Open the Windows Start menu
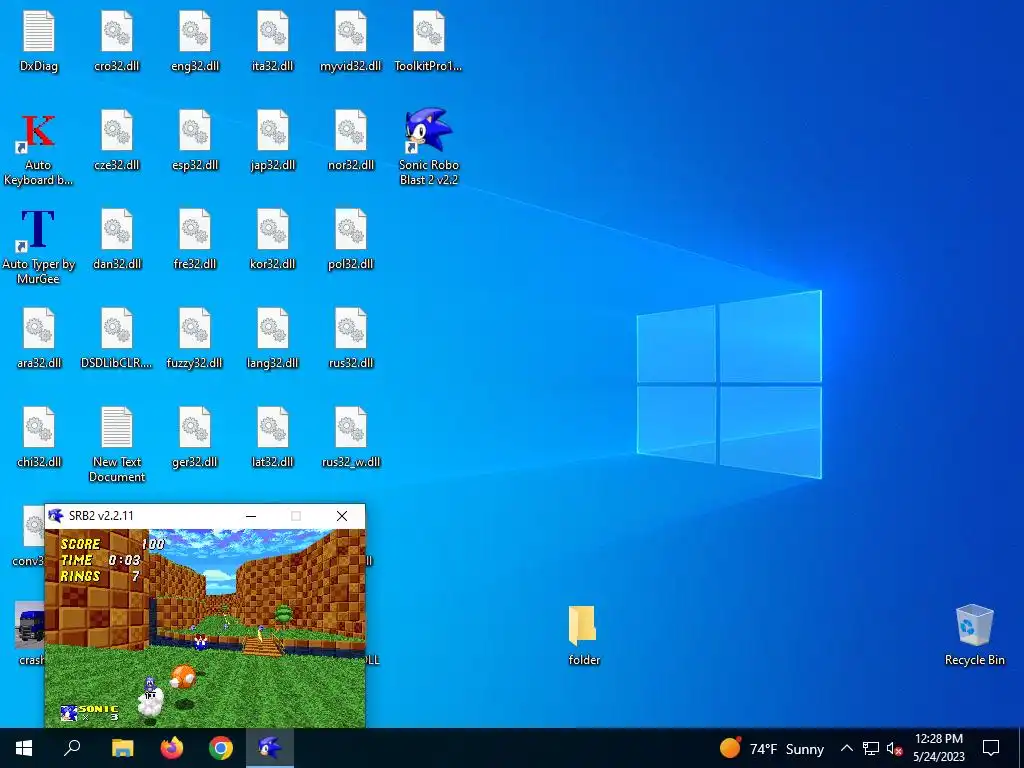1024x768 pixels. pyautogui.click(x=24, y=748)
